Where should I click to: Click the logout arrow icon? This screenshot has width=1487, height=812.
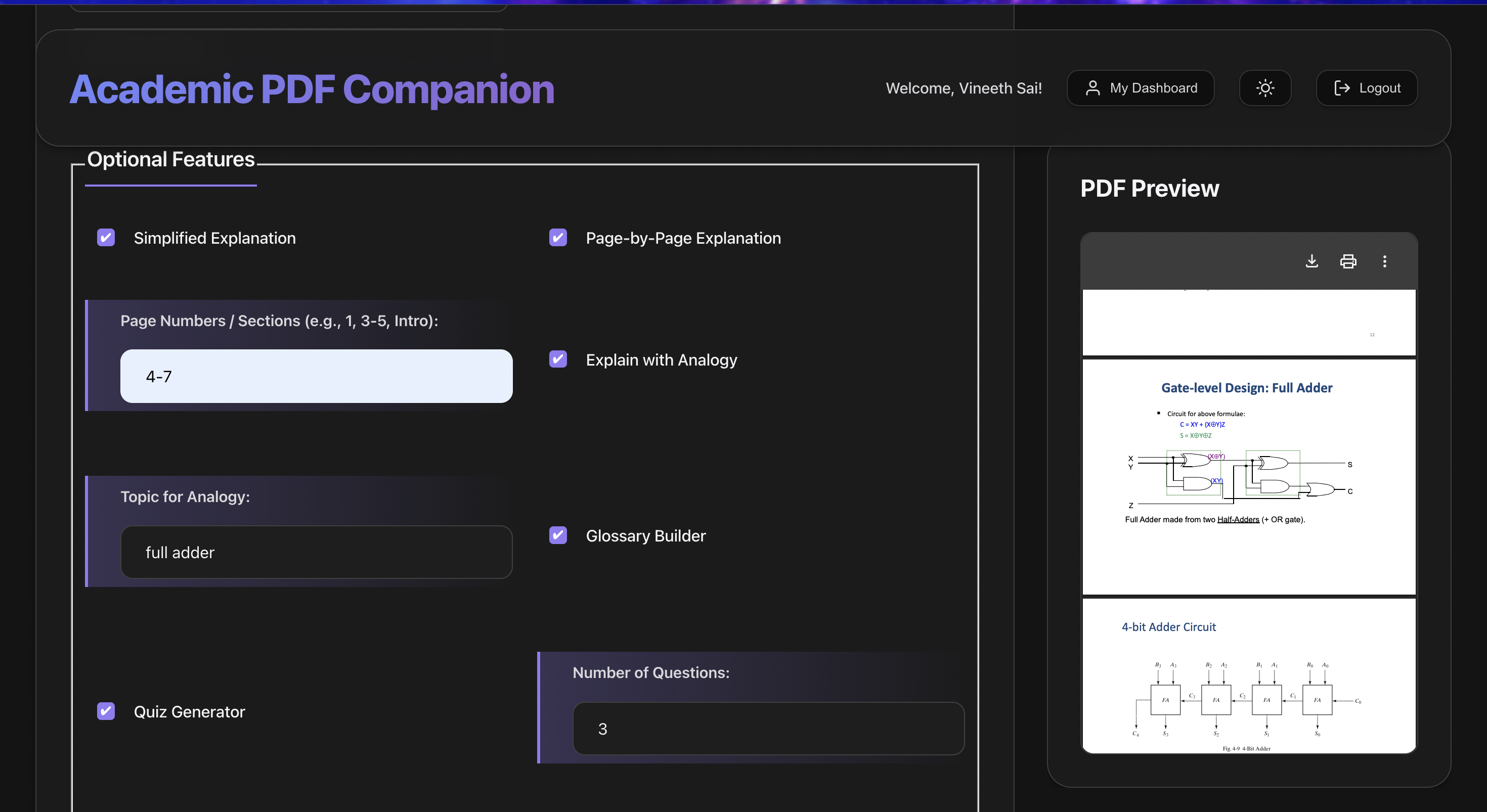point(1341,88)
